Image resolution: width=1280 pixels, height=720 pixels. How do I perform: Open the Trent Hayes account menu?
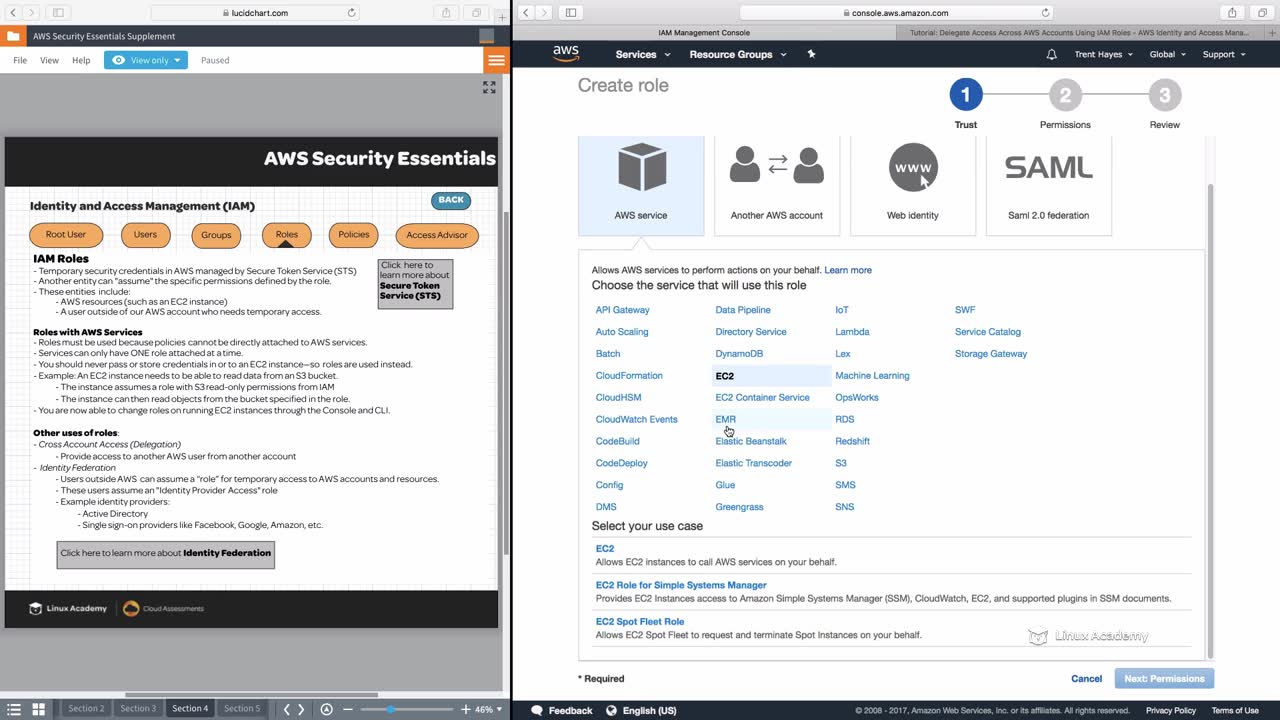1104,54
